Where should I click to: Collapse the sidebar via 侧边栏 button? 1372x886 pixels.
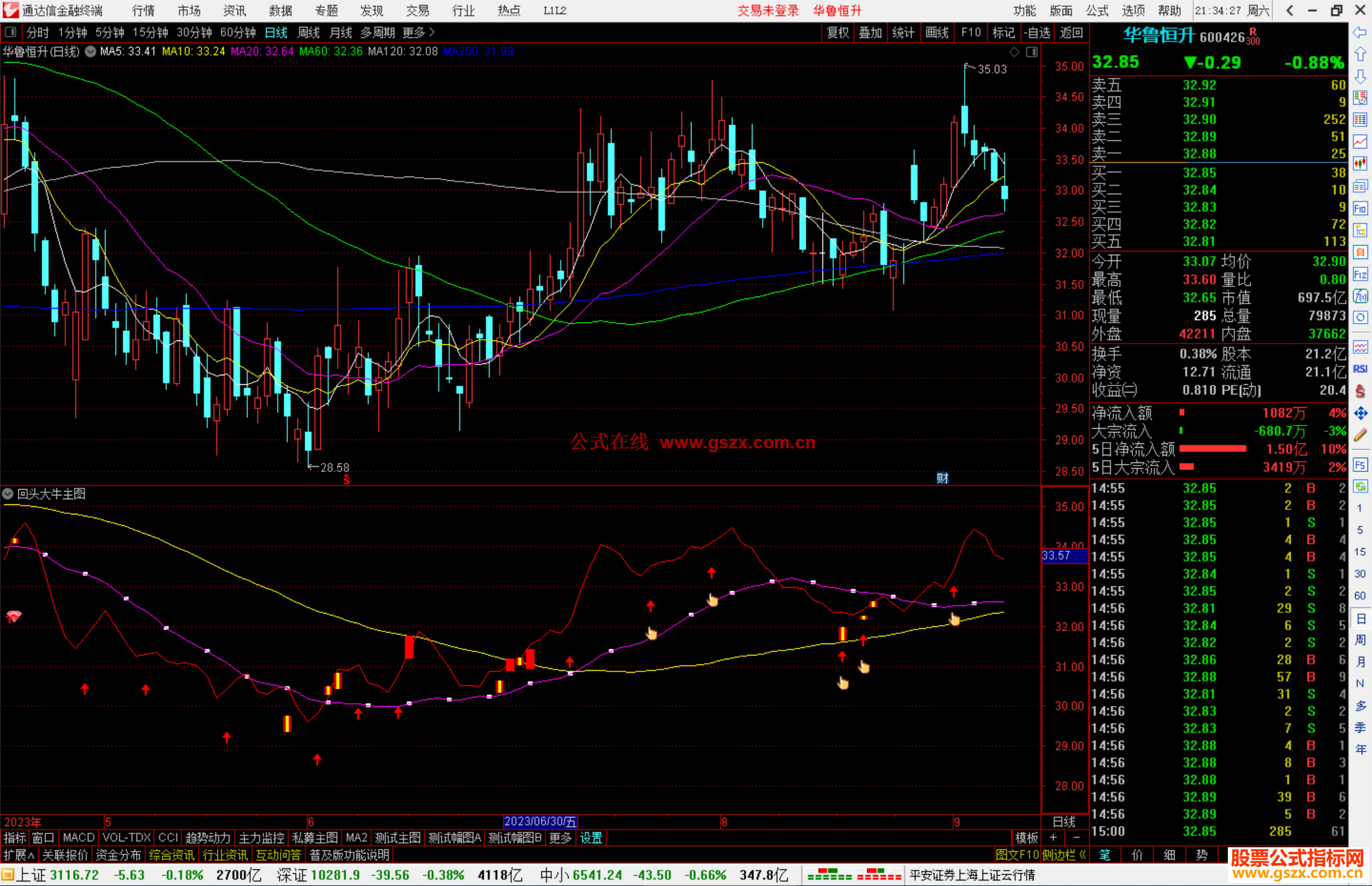coord(1063,855)
